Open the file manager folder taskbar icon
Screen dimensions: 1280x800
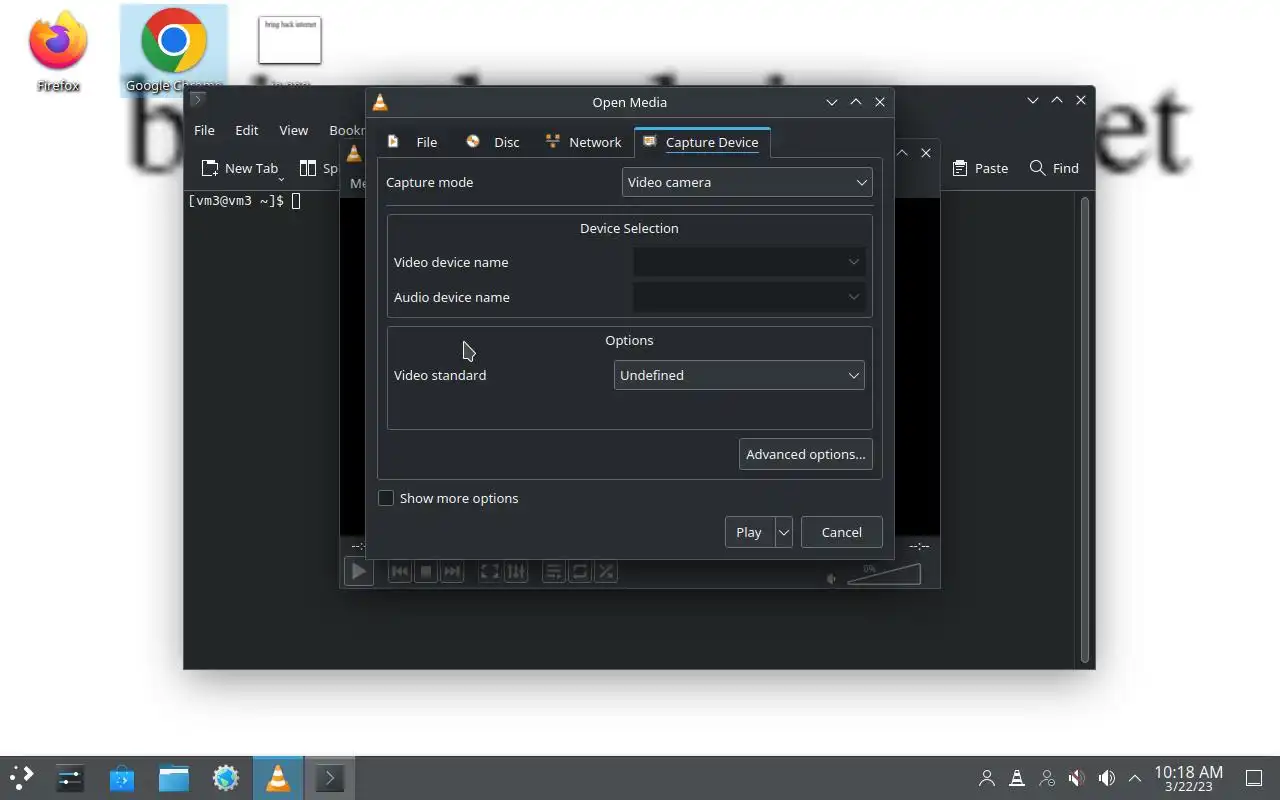point(174,778)
